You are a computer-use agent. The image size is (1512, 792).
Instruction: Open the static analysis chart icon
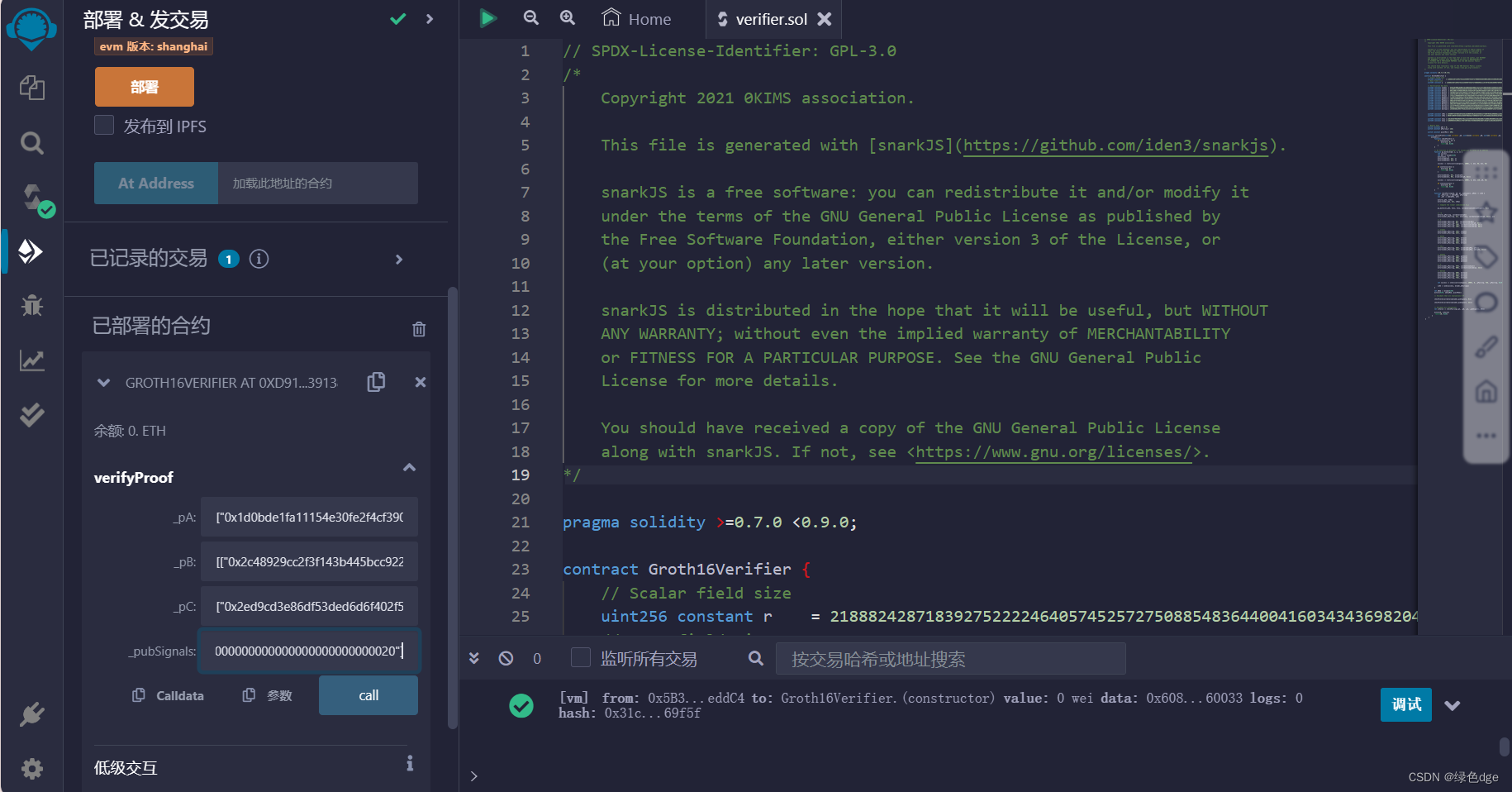[x=31, y=360]
